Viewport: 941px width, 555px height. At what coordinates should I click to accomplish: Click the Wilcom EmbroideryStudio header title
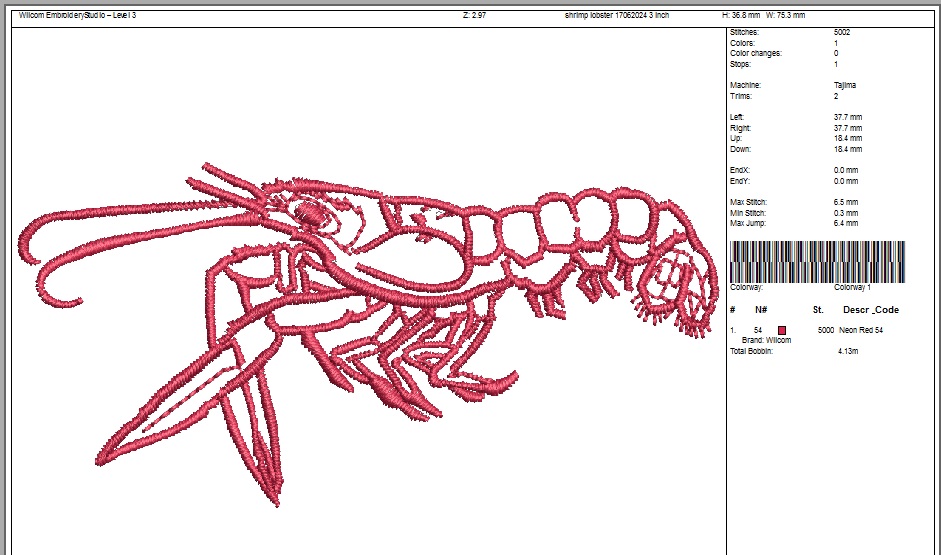tap(78, 16)
